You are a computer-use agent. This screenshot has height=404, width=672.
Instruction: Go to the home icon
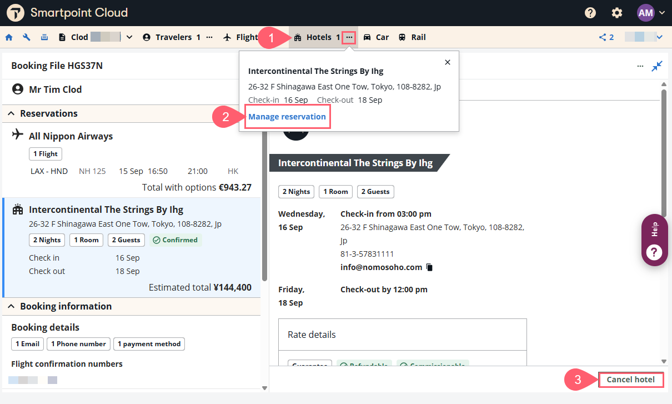point(9,37)
